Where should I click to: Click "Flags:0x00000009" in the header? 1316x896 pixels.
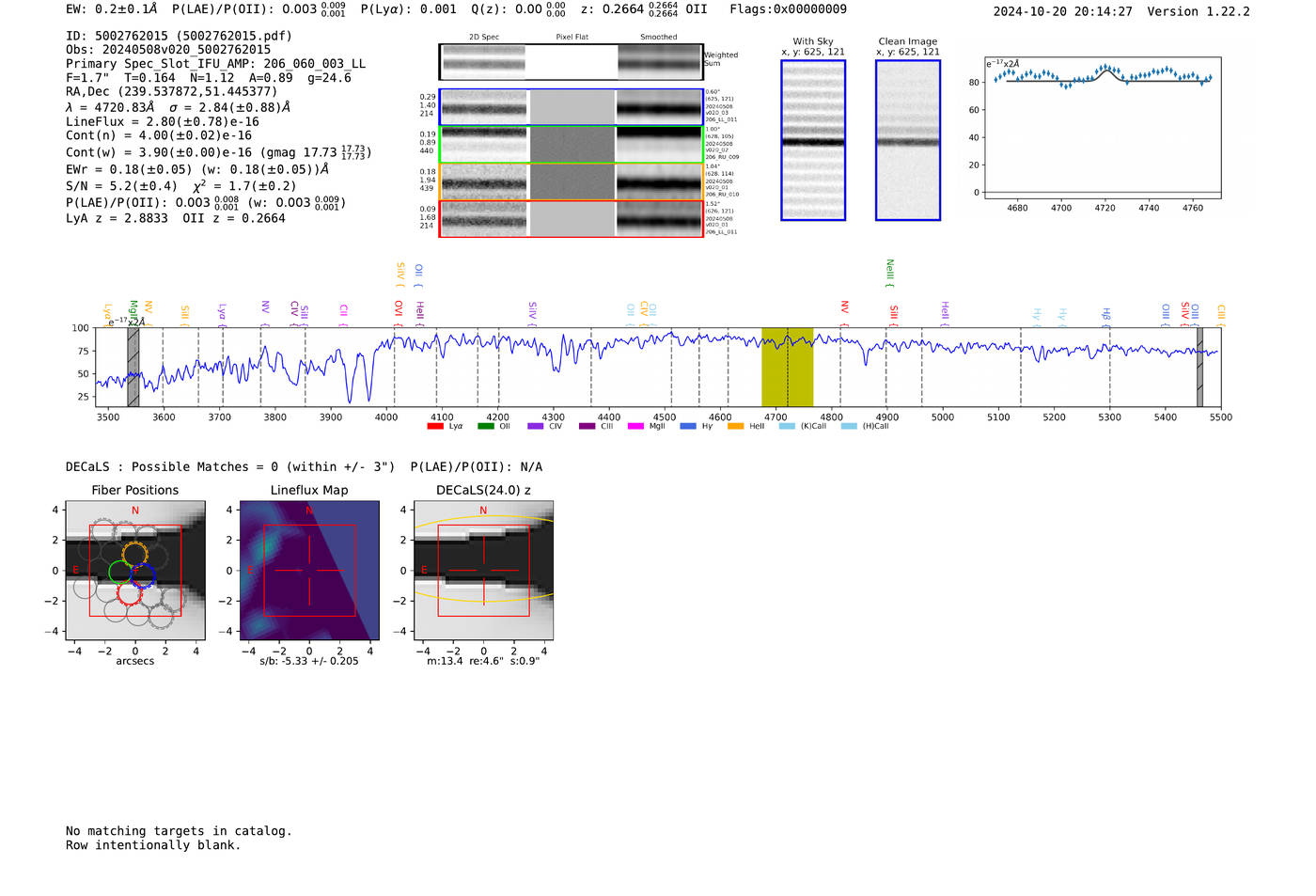[788, 9]
